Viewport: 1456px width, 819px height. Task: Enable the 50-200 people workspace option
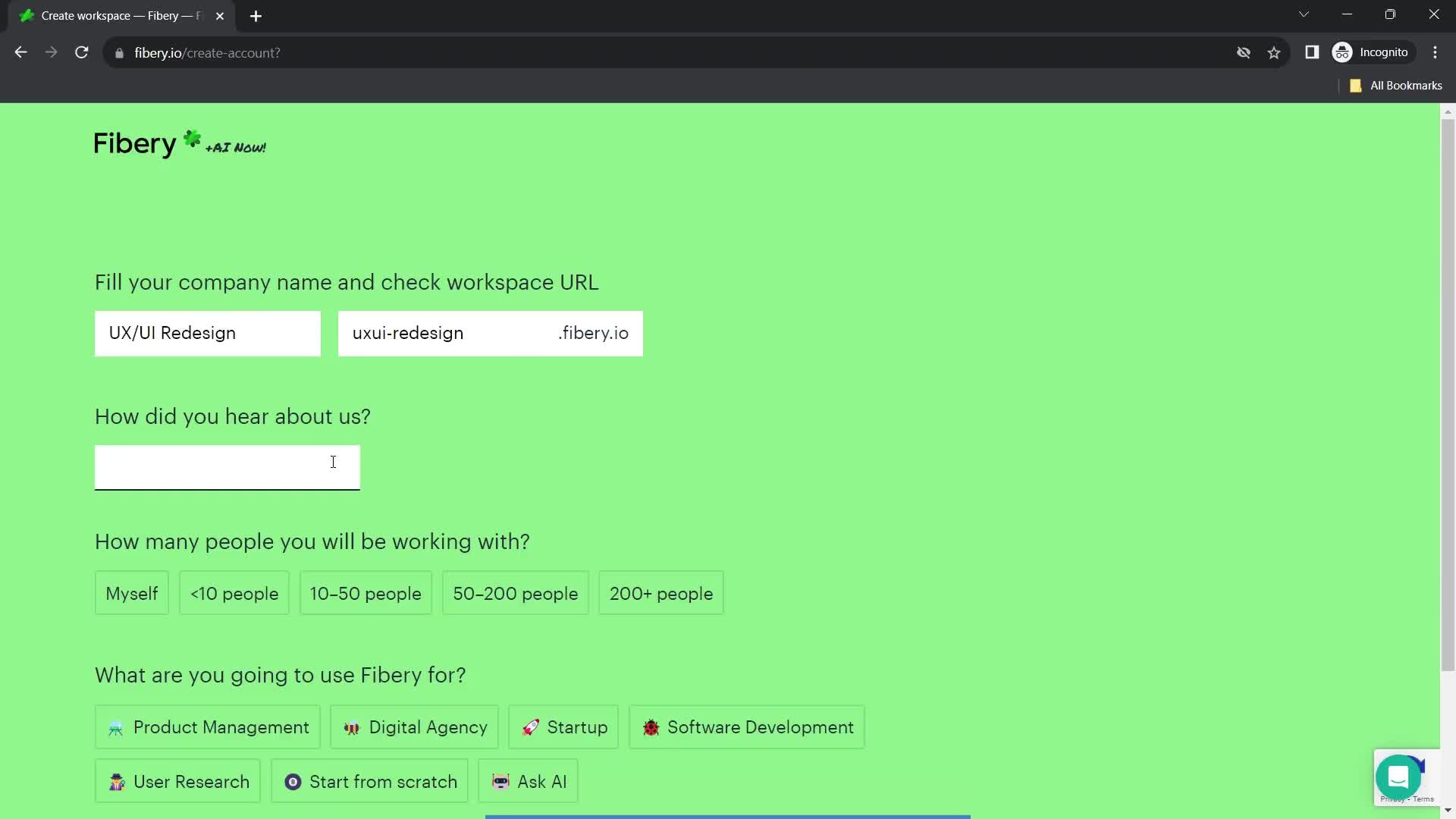[516, 593]
